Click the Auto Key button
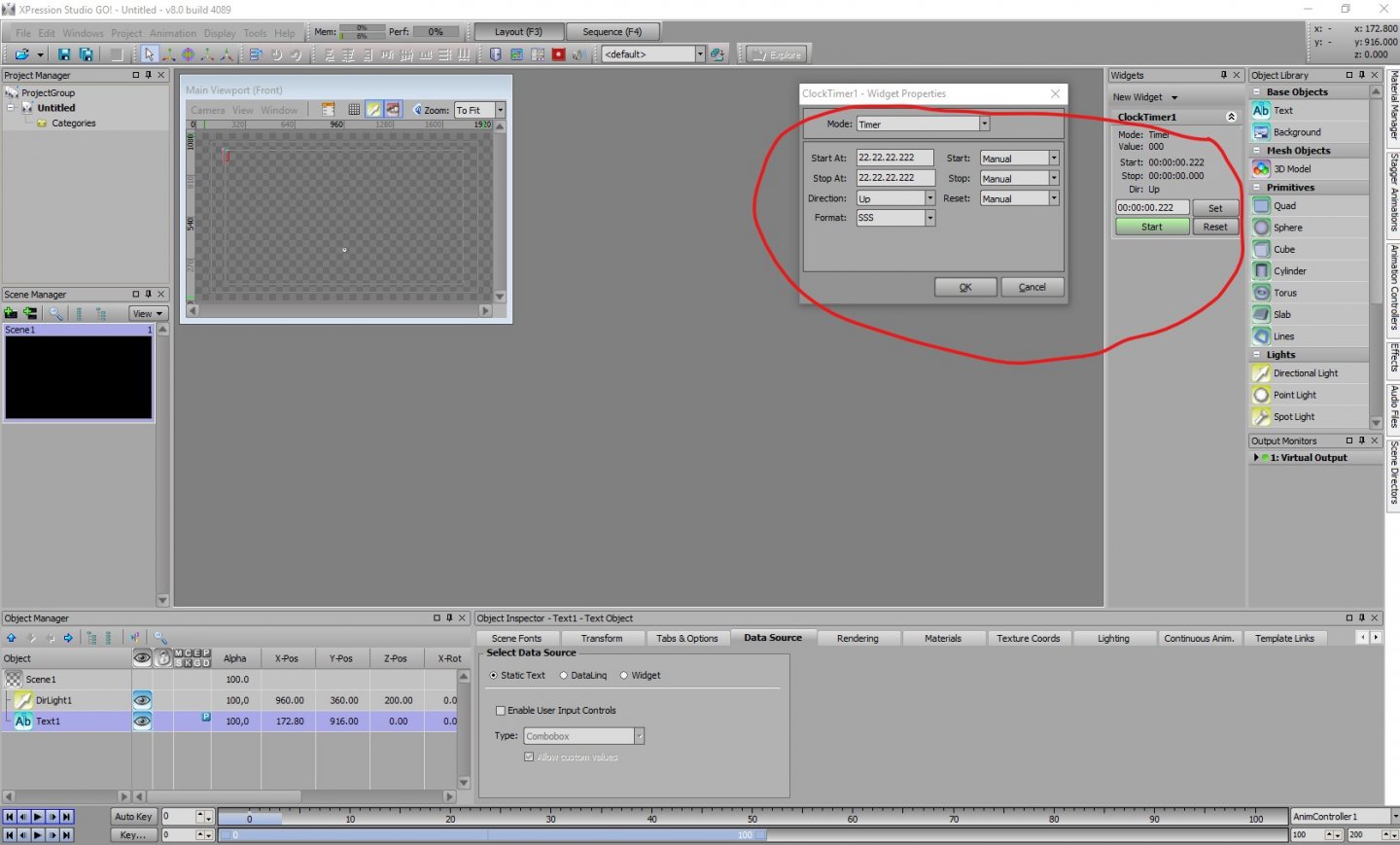The width and height of the screenshot is (1400, 845). (x=133, y=817)
